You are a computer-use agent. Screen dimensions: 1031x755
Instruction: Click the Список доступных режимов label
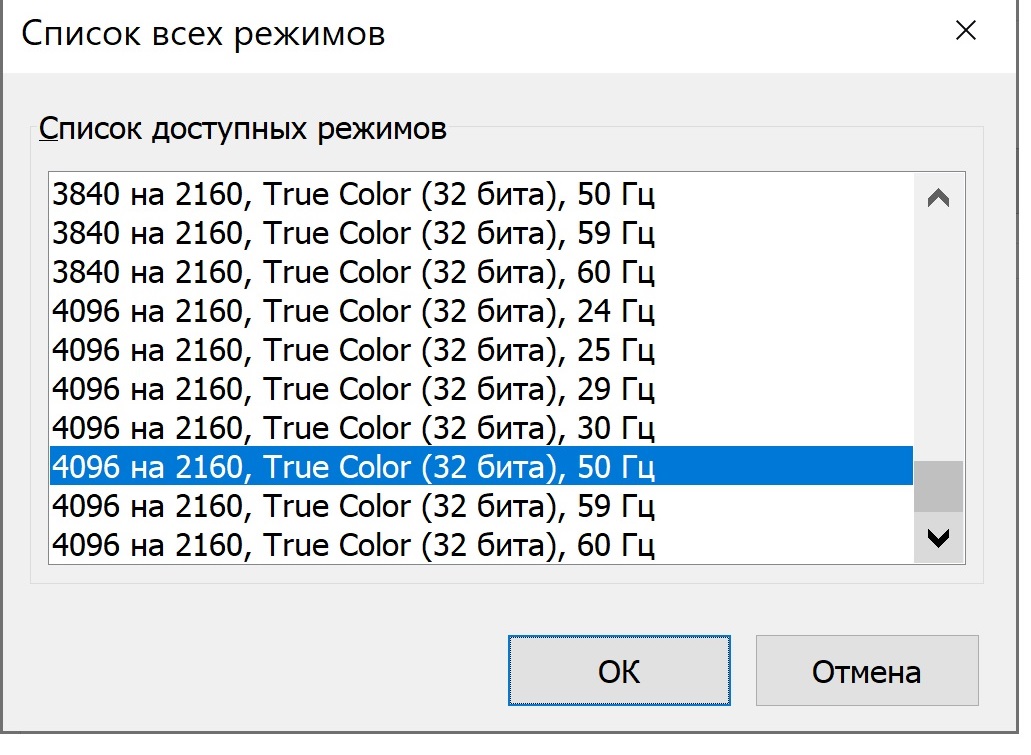click(242, 129)
